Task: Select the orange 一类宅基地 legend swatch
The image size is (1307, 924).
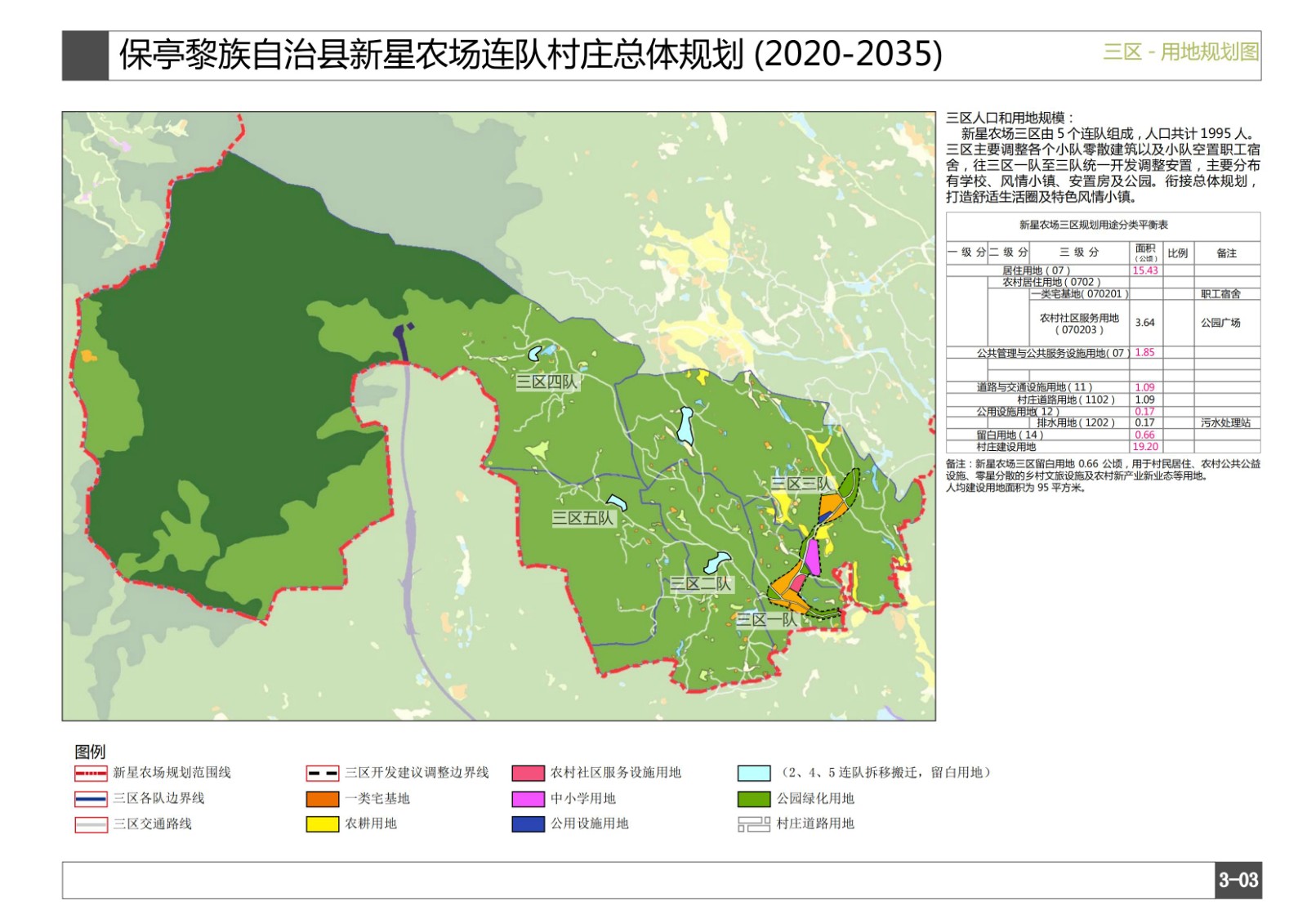Action: (x=323, y=798)
